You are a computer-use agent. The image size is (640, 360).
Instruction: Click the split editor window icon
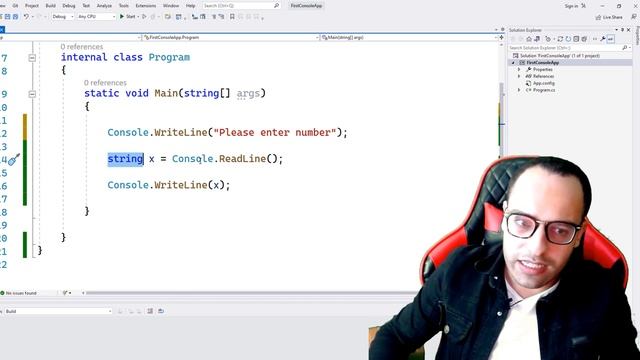pyautogui.click(x=502, y=37)
